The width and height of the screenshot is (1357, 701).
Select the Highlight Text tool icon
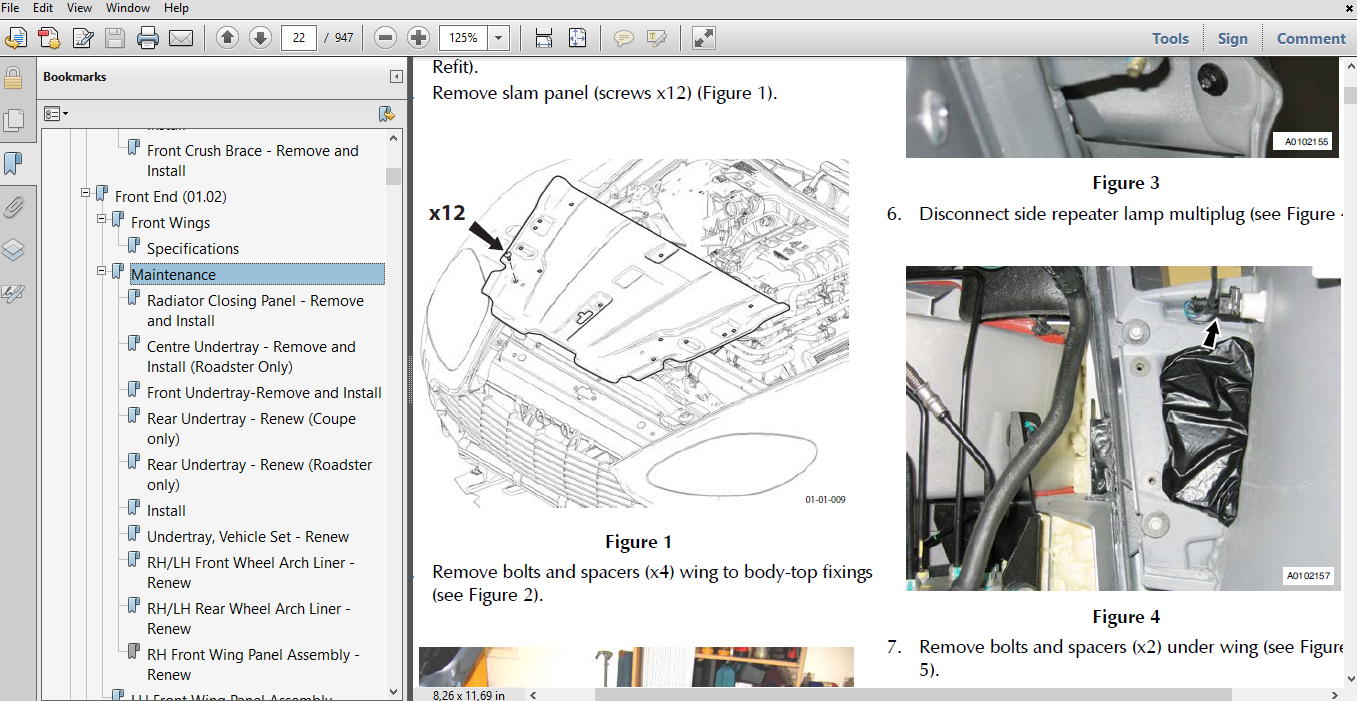tap(656, 37)
